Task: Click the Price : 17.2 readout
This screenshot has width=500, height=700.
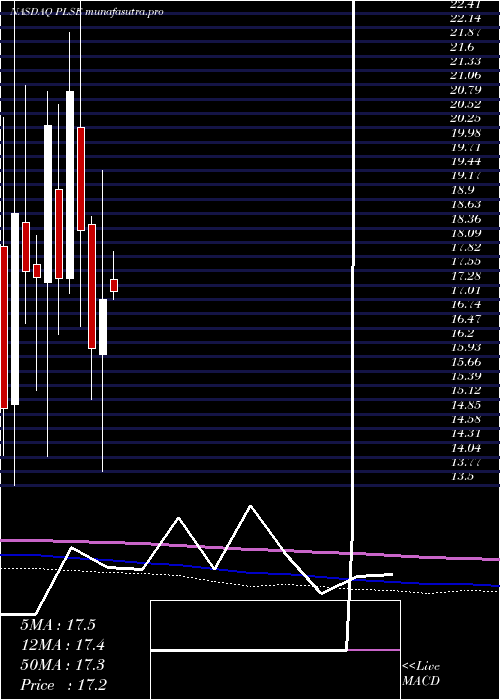Action: tap(63, 685)
